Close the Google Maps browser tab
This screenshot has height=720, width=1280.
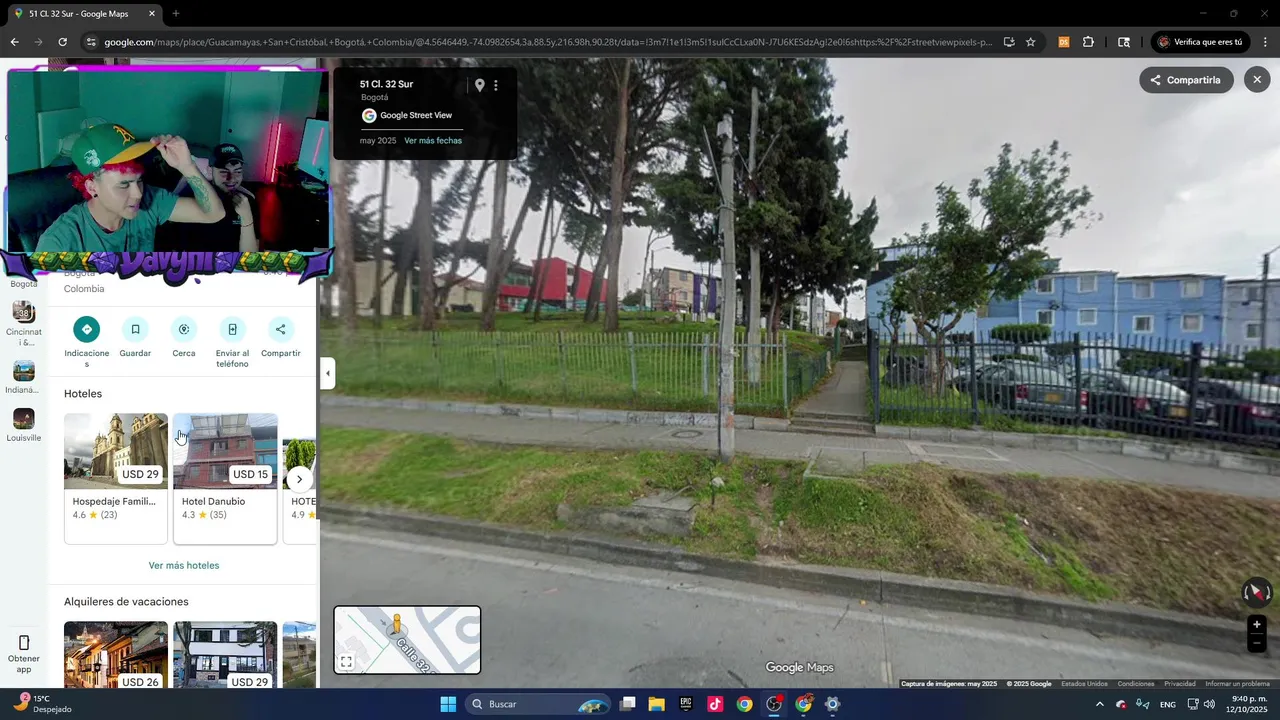152,14
